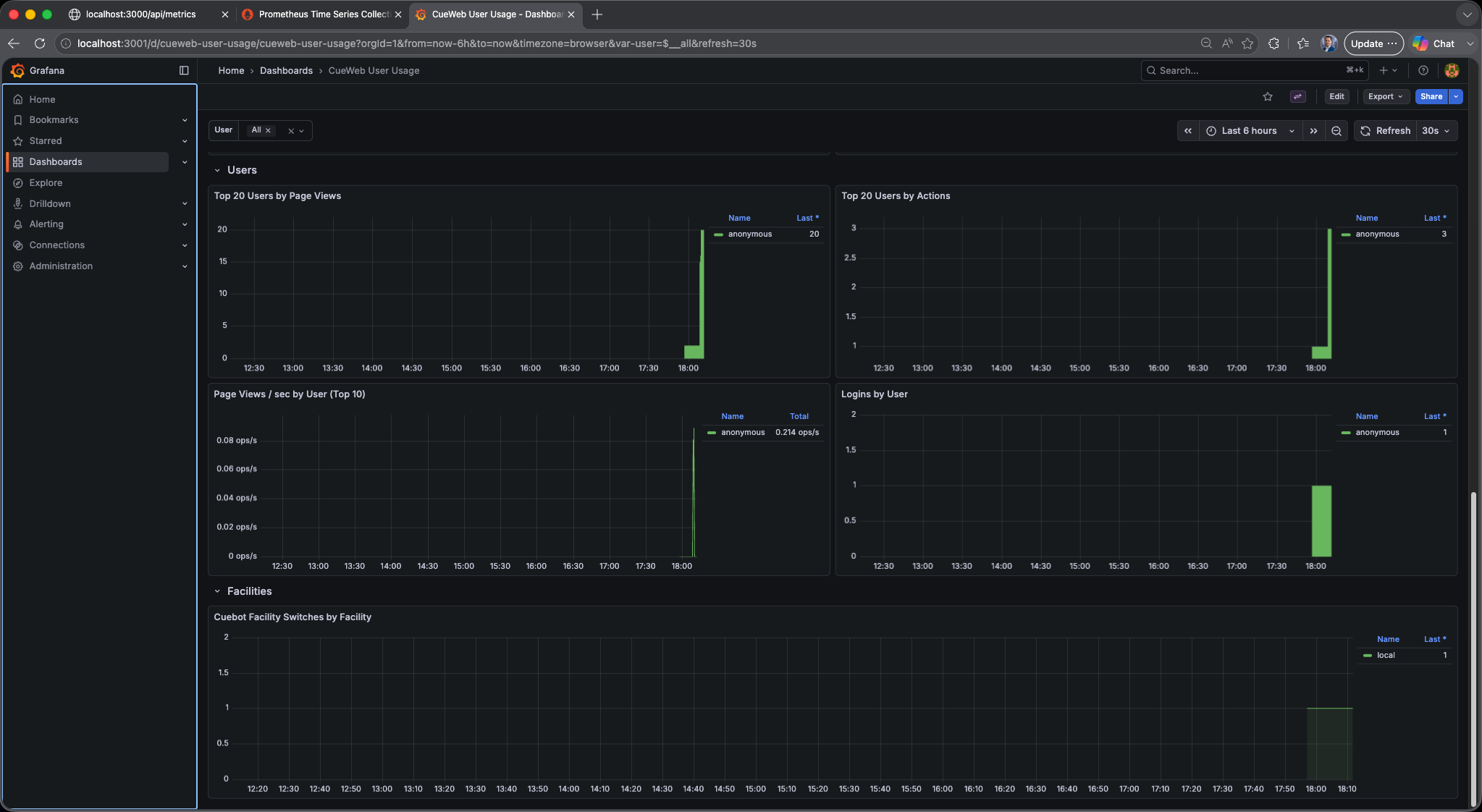Close the CueWeb User Usage tab

tap(571, 14)
